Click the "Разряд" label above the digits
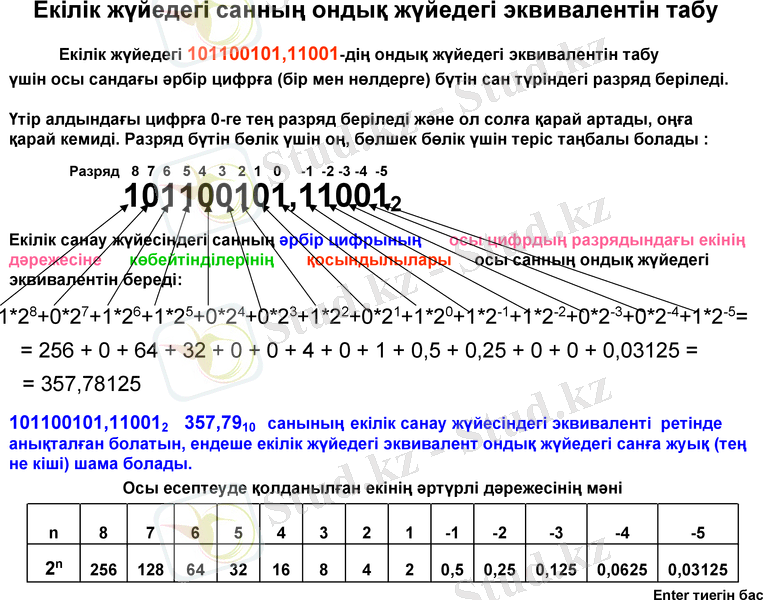Image resolution: width=763 pixels, height=600 pixels. [94, 171]
